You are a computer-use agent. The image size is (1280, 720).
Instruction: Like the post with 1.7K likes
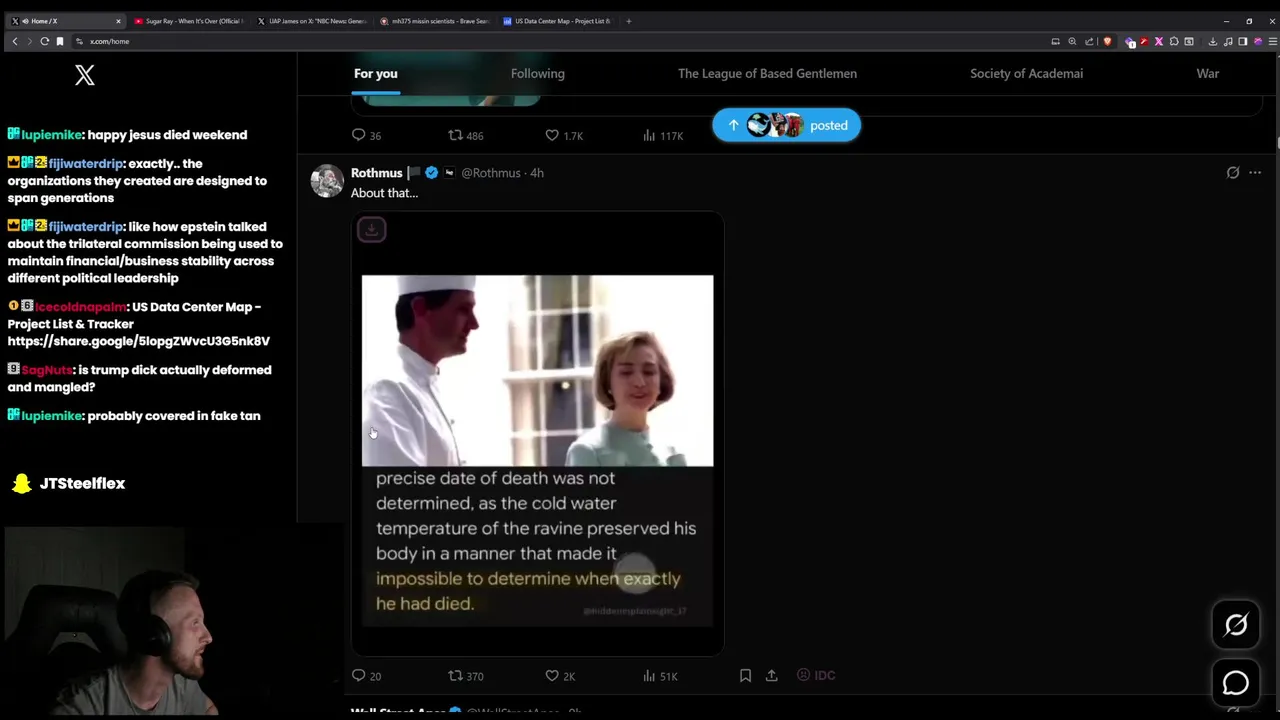pyautogui.click(x=564, y=135)
